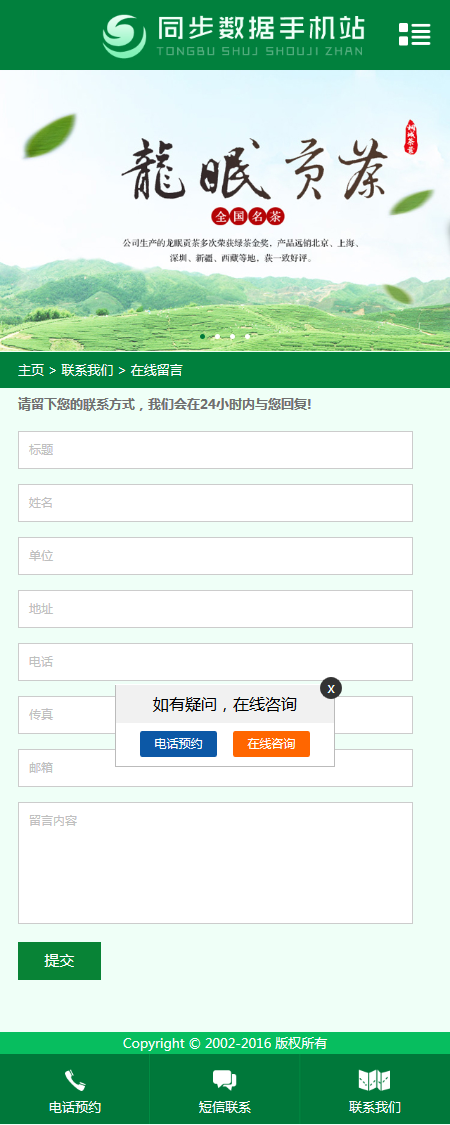Tap the map icon for contact us
The height and width of the screenshot is (1125, 450).
point(374,1081)
